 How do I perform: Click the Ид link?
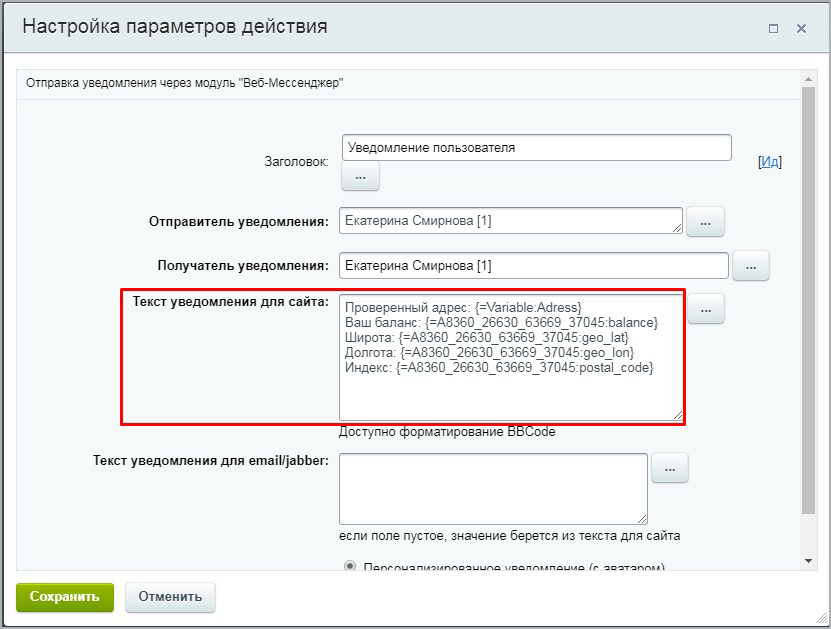[x=769, y=161]
